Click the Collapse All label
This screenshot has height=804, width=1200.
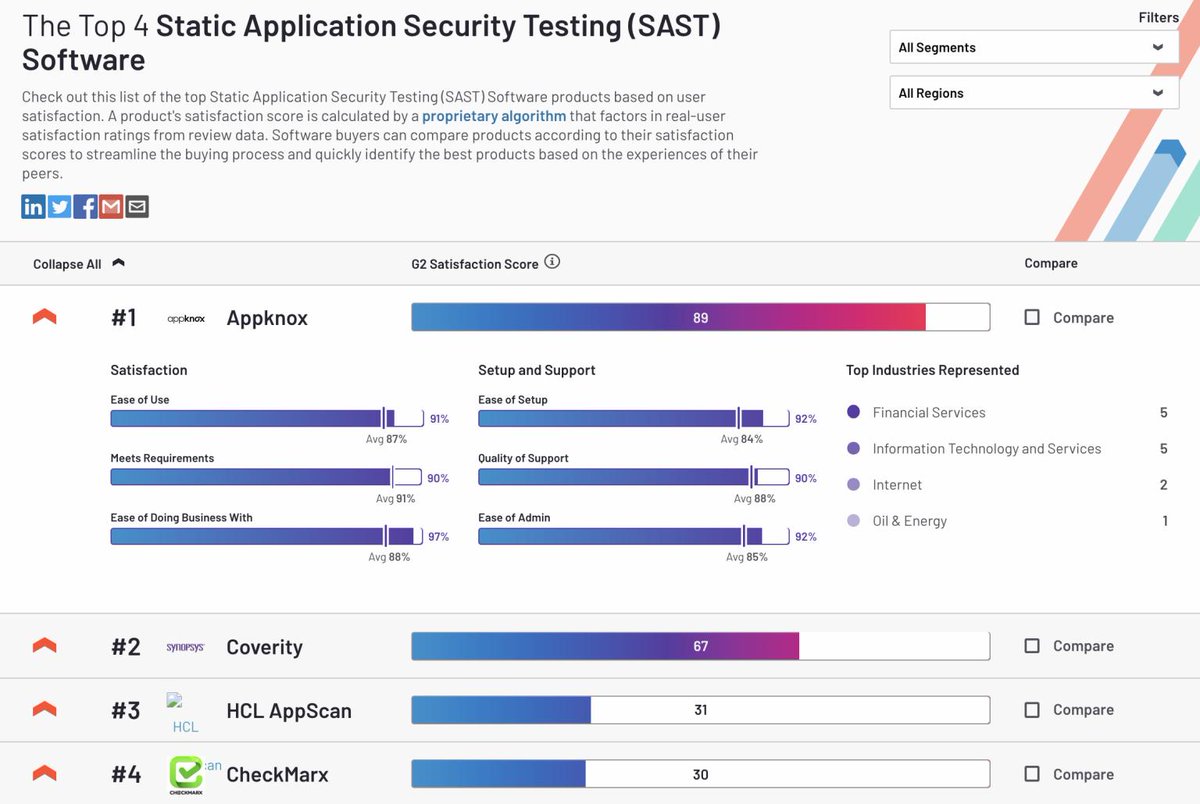coord(67,264)
